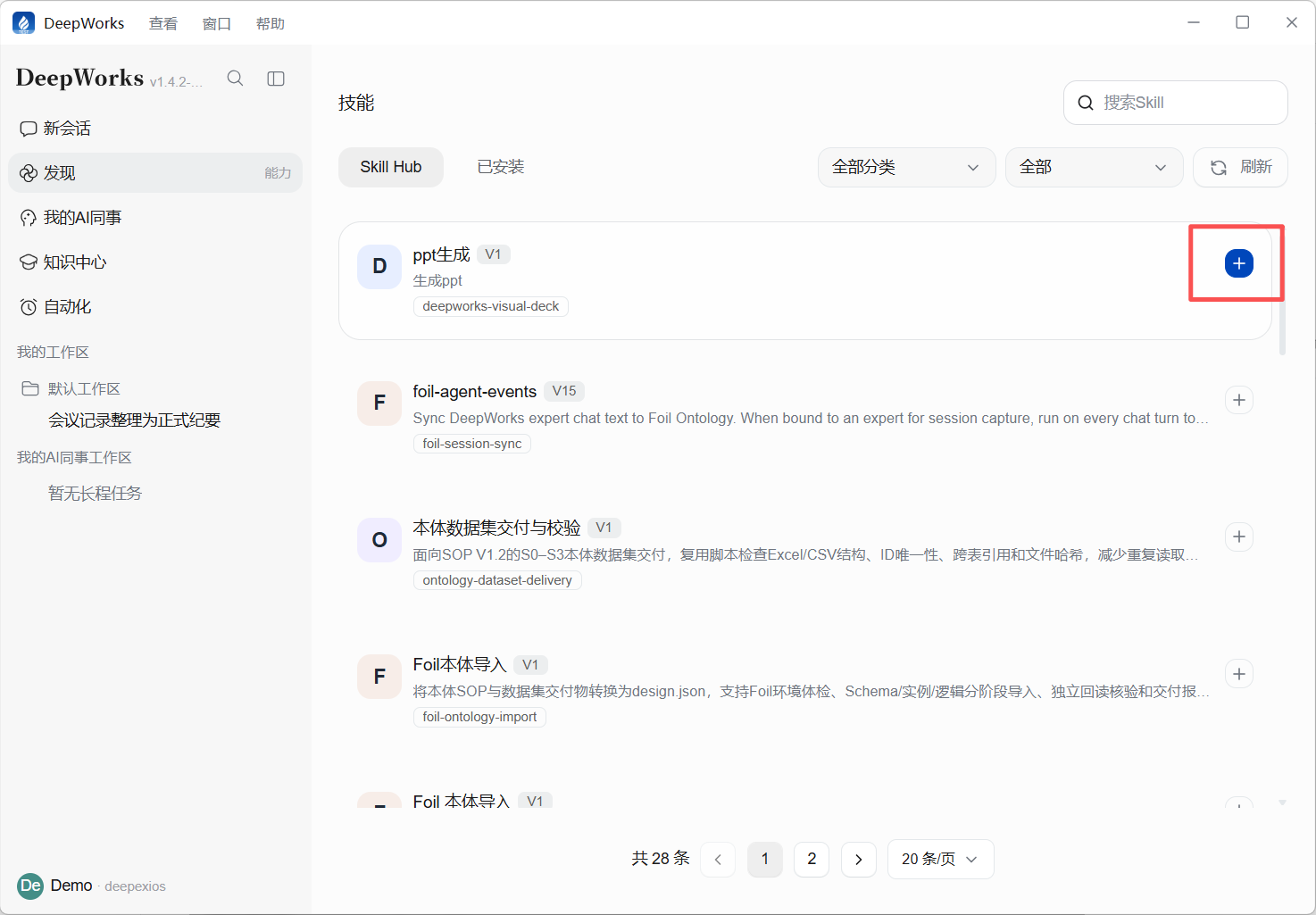Screen dimensions: 1316x915
Task: Go to previous page arrow
Action: [x=718, y=859]
